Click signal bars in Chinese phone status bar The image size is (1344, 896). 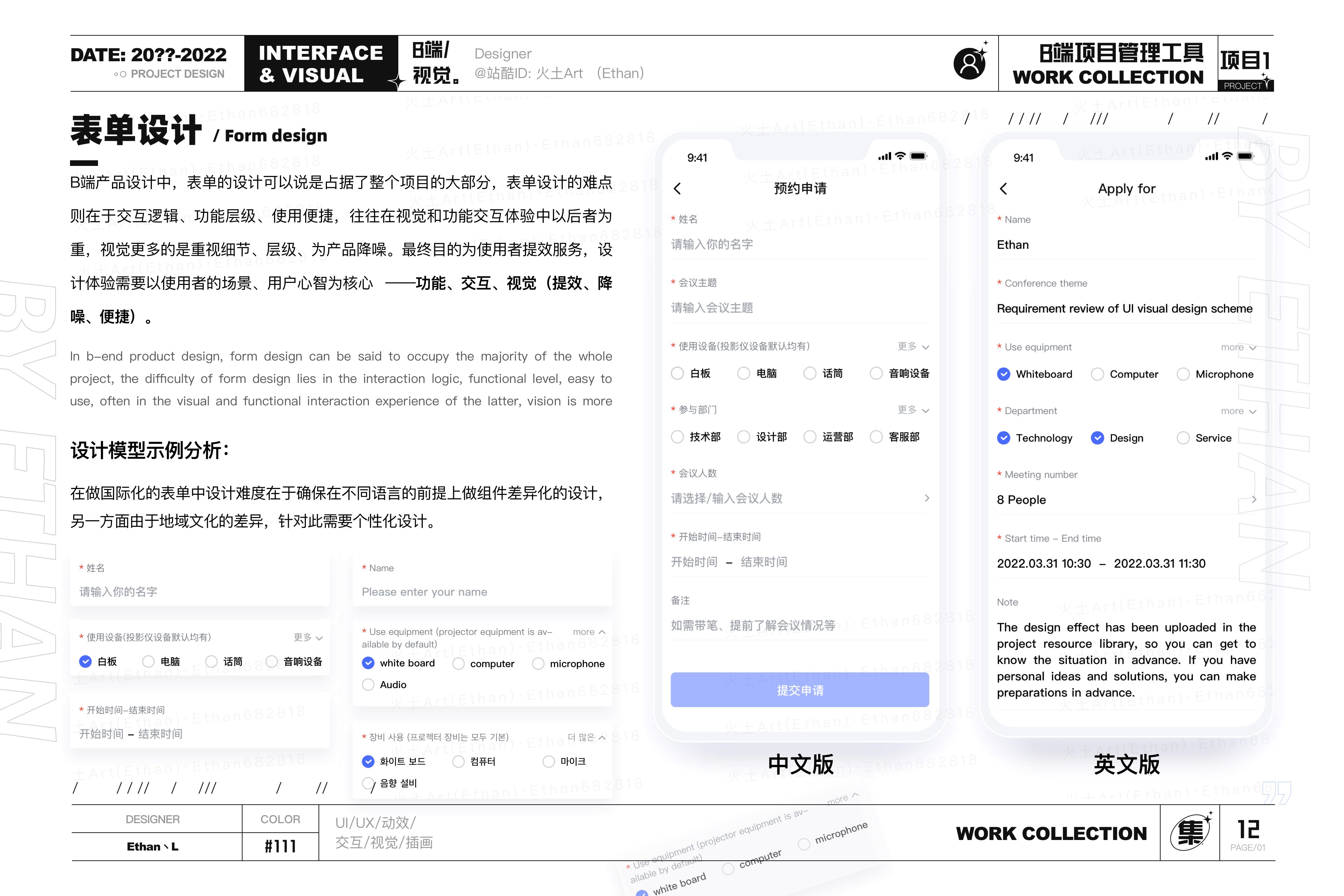[884, 156]
